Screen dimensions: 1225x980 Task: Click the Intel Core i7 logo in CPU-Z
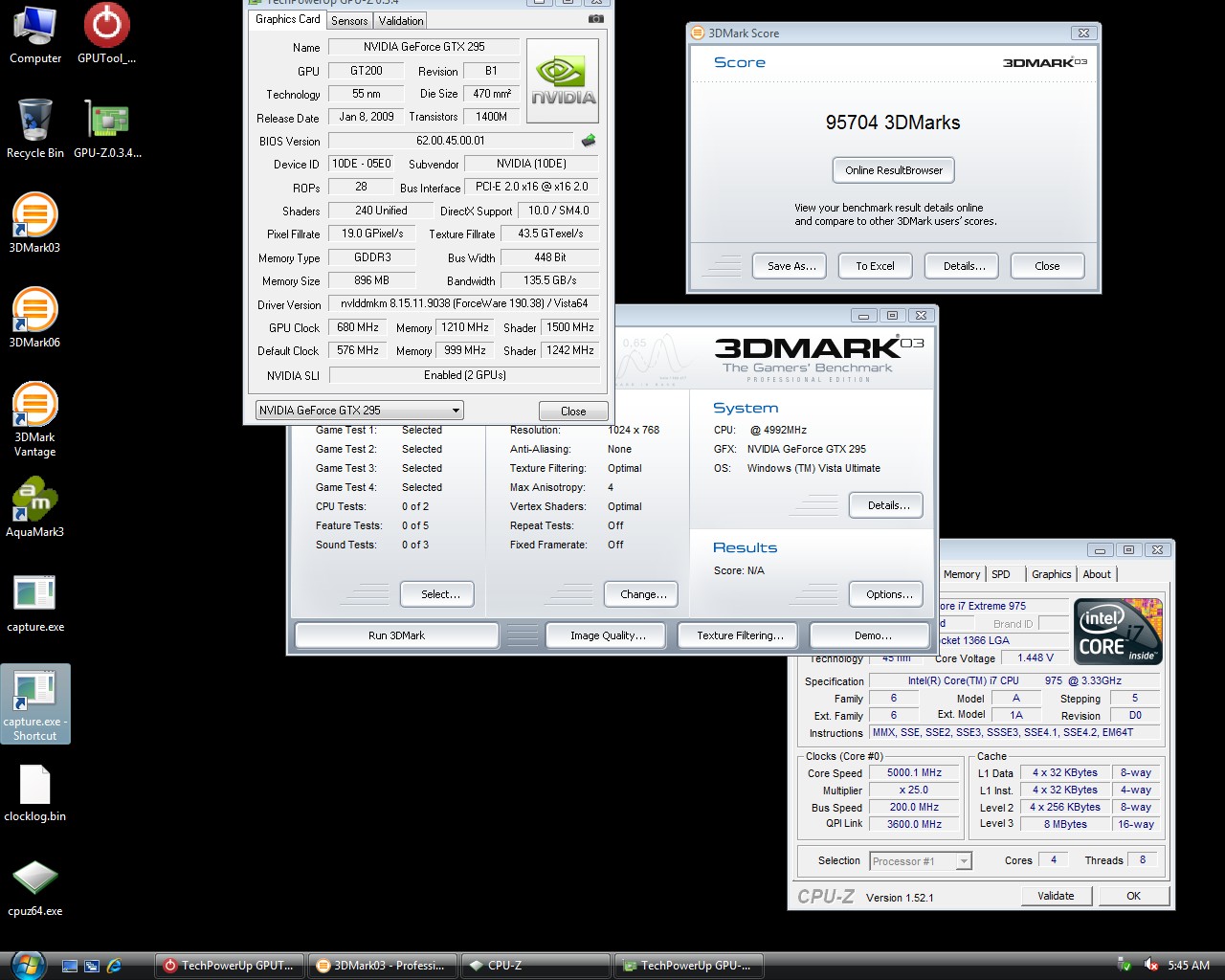1118,631
